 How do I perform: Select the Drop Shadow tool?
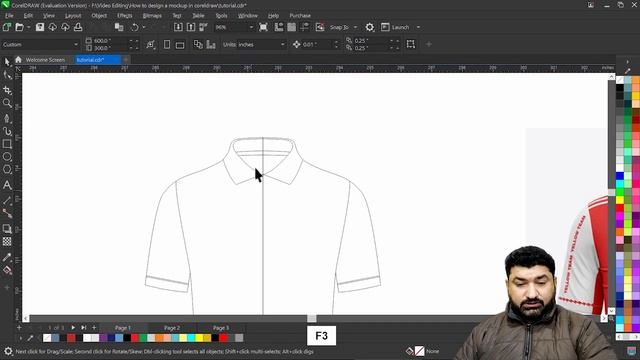click(7, 229)
